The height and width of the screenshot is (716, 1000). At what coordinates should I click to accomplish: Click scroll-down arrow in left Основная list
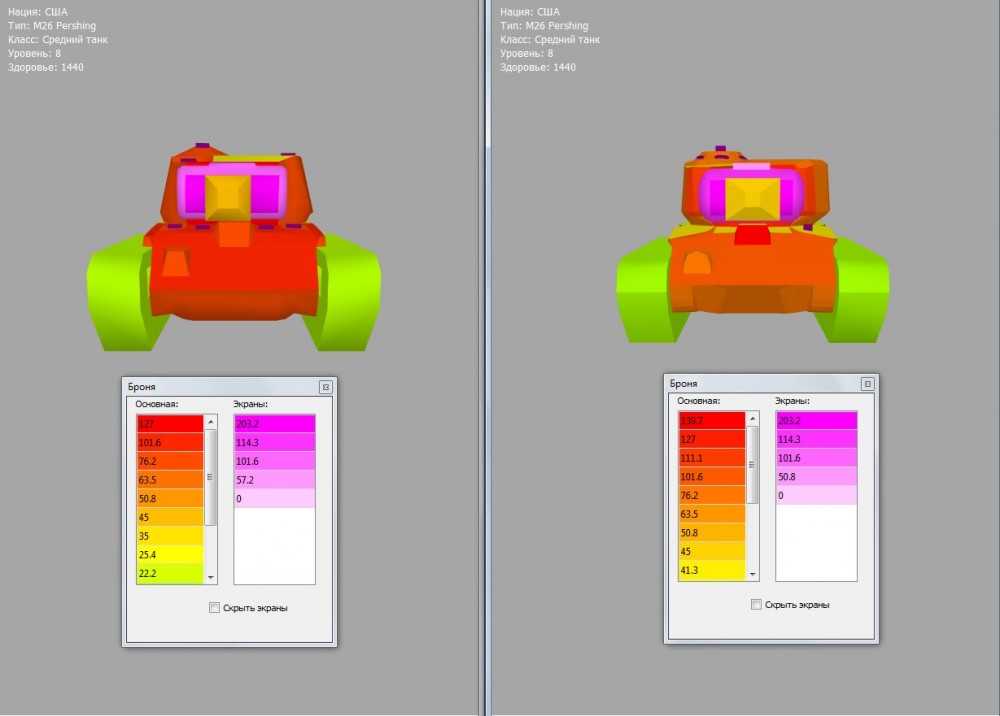coord(210,577)
